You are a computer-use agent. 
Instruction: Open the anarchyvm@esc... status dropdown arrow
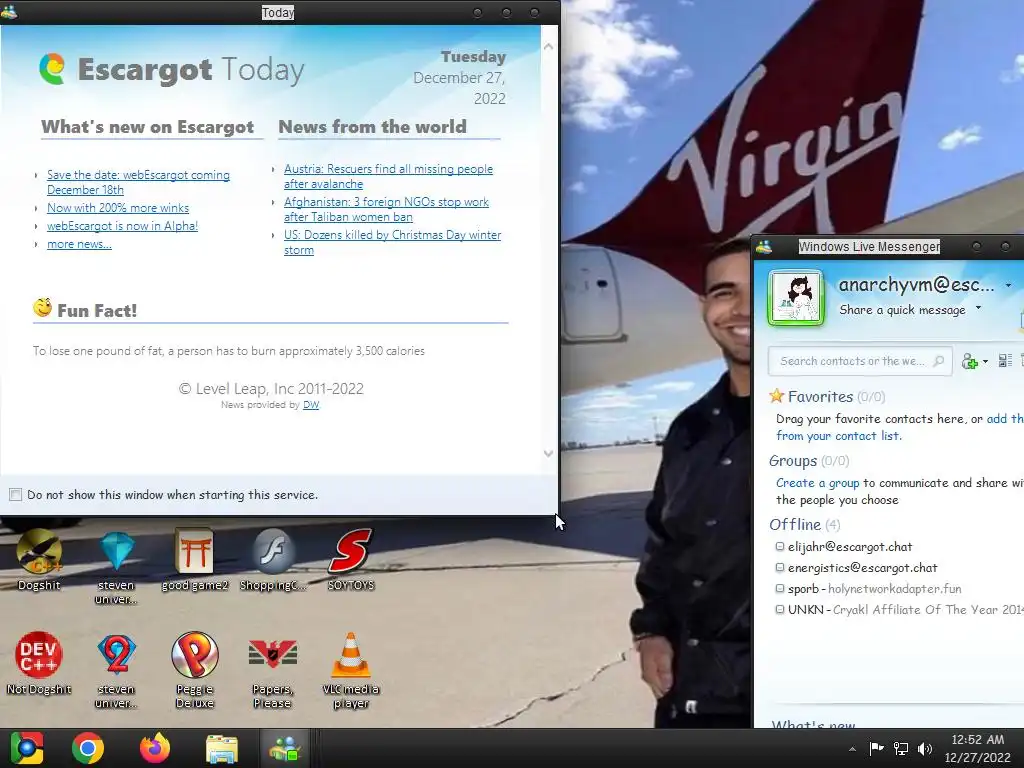[1008, 285]
